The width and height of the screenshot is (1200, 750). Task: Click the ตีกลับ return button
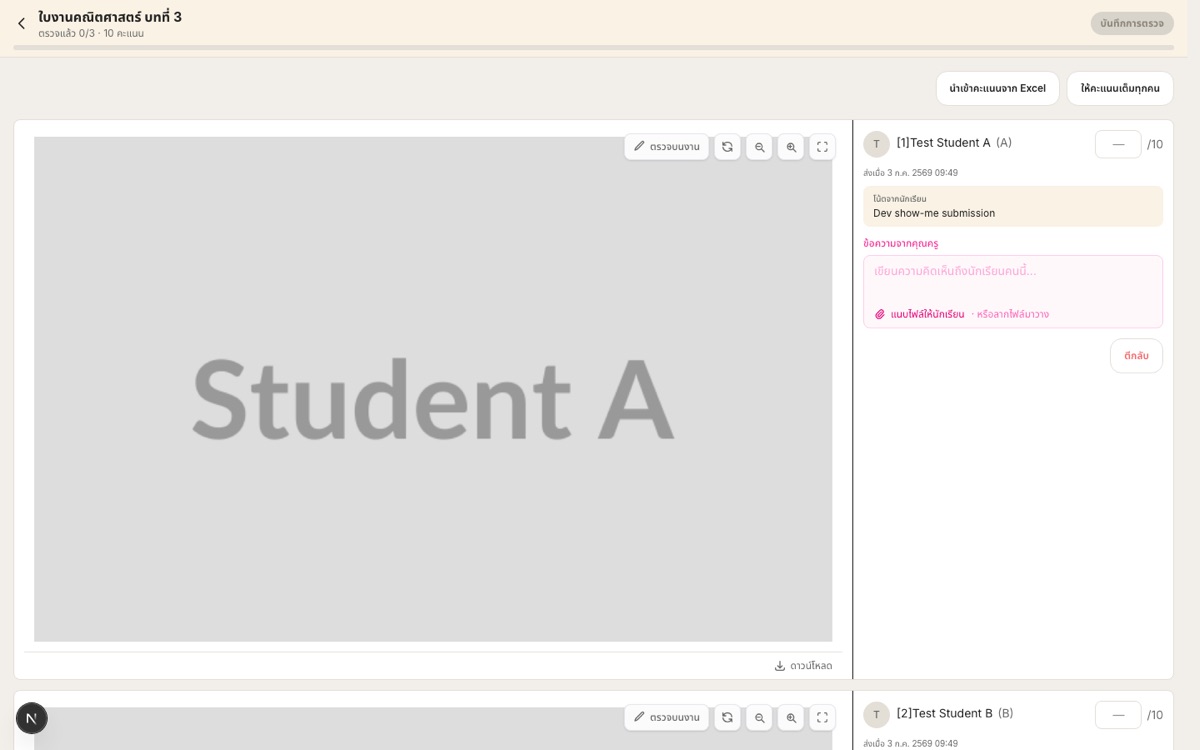1136,356
